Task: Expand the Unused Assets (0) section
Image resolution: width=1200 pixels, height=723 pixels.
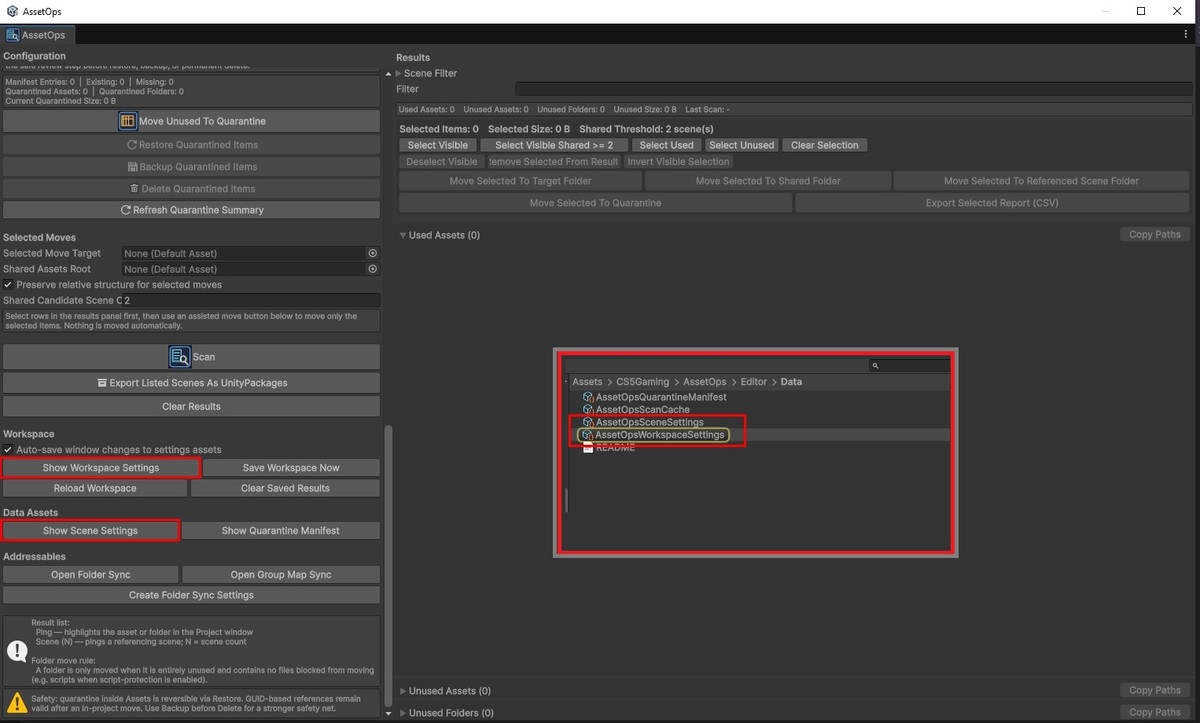Action: tap(403, 691)
